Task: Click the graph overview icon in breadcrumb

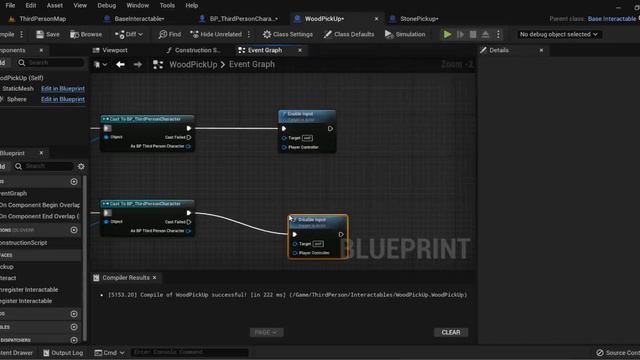Action: [158, 64]
